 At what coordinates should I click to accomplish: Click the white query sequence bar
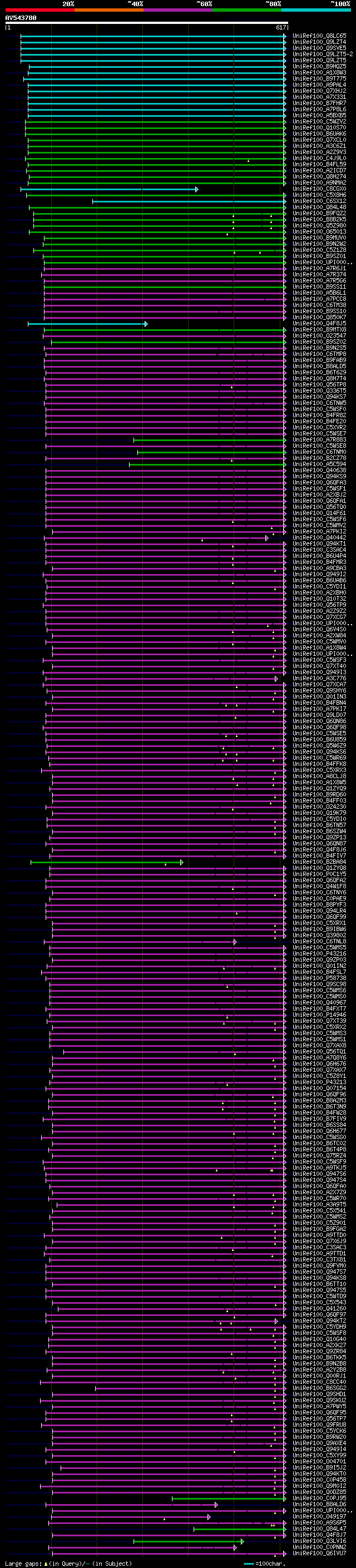click(x=147, y=23)
